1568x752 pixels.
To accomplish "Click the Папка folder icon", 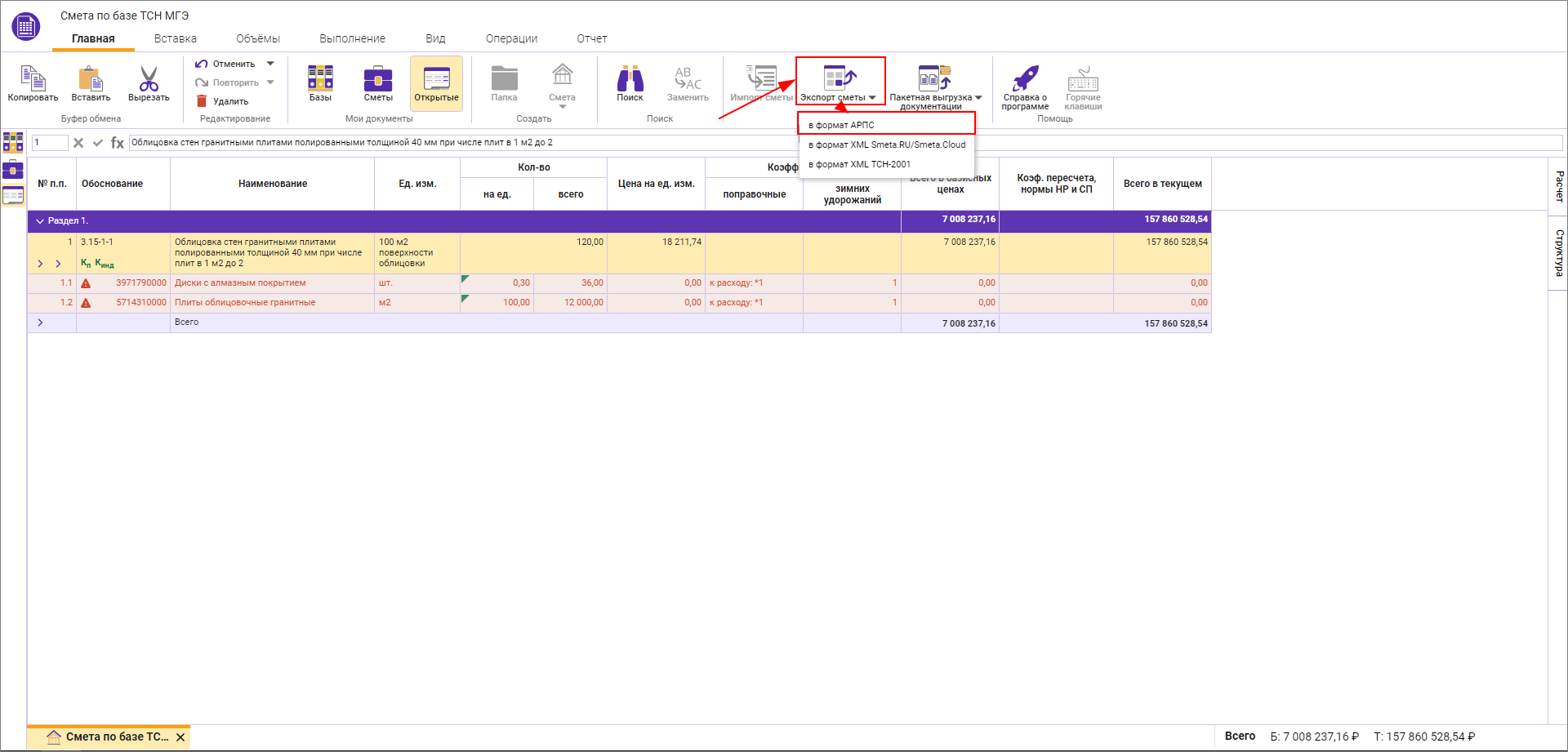I will tap(504, 78).
